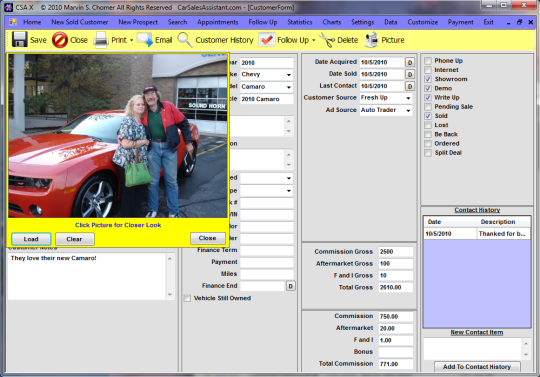Open Customer History magnifier icon
Viewport: 540px width, 377px height.
pyautogui.click(x=185, y=40)
